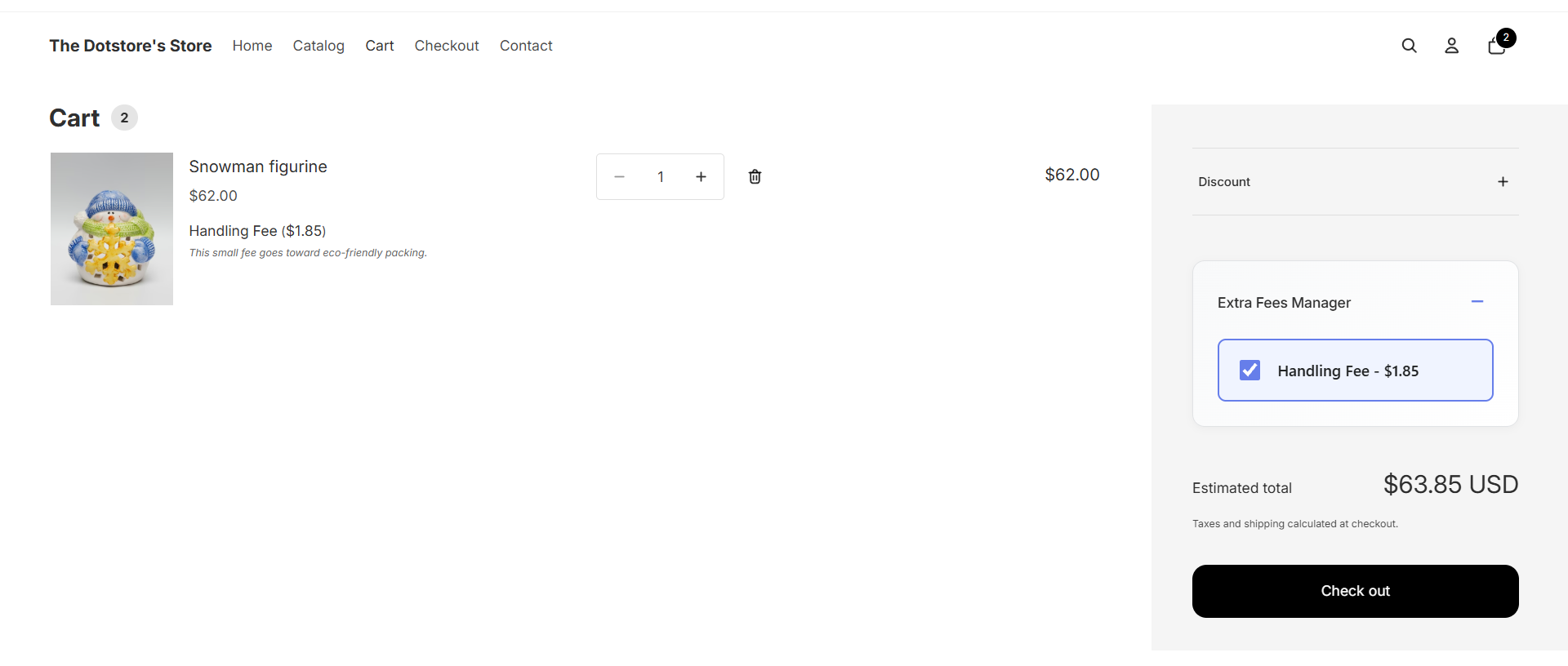Decrease quantity with the minus icon
The width and height of the screenshot is (1568, 666).
(x=619, y=176)
